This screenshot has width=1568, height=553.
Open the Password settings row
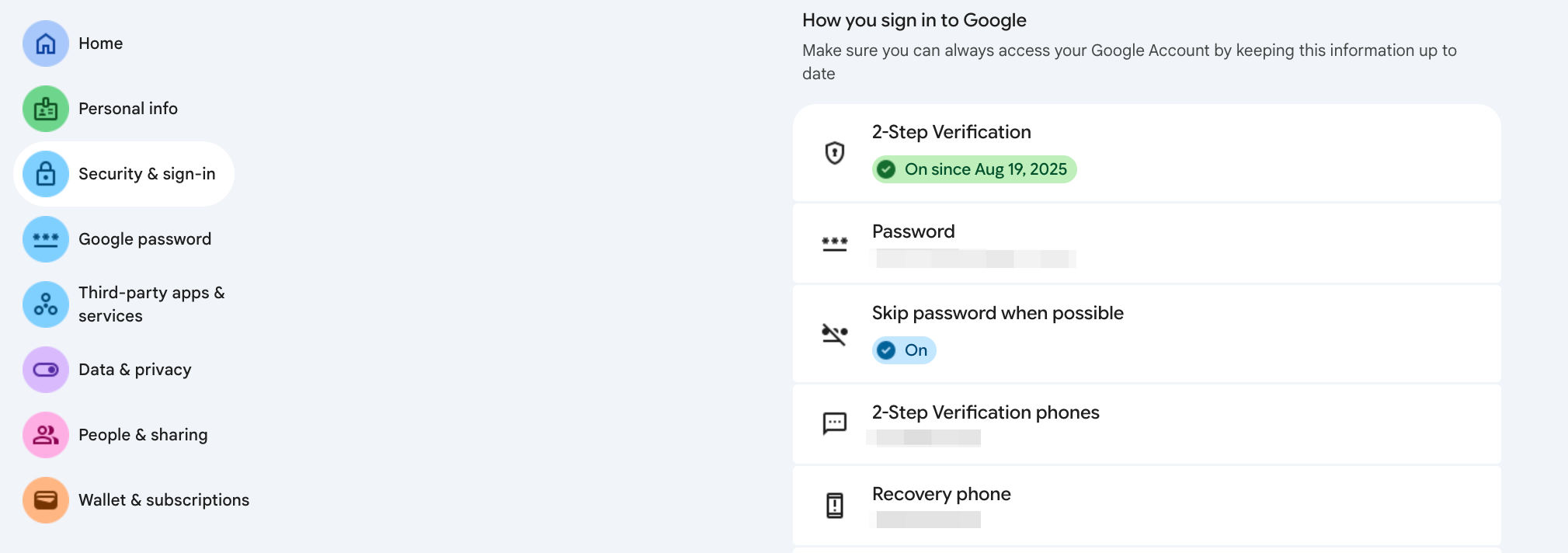pos(1146,243)
